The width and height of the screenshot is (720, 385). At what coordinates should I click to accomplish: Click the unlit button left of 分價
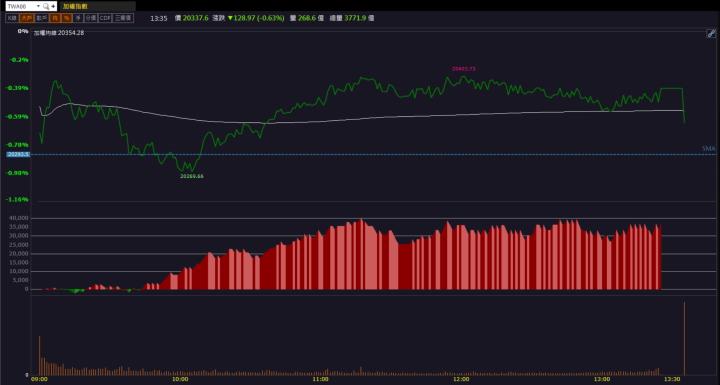pyautogui.click(x=79, y=18)
